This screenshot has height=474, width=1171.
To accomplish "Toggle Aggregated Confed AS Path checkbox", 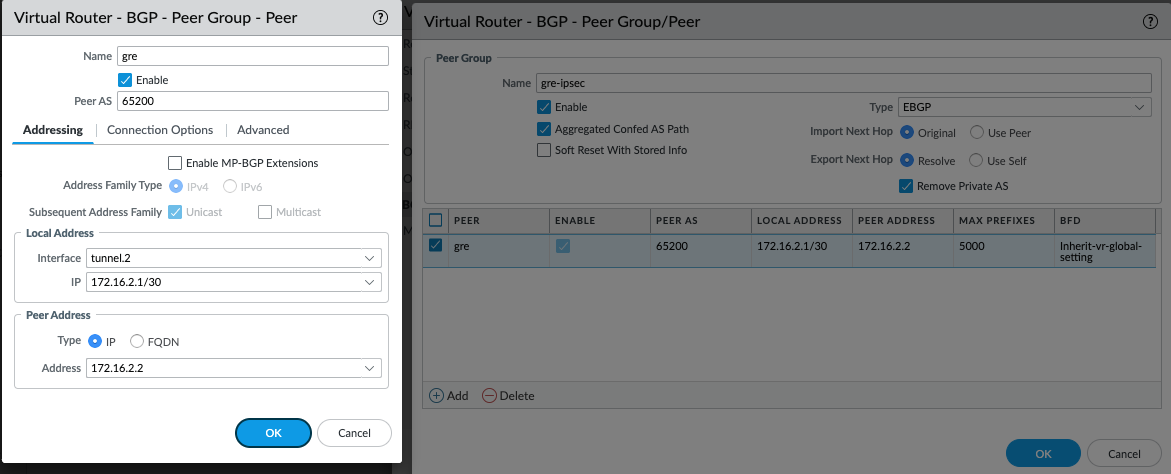I will point(544,129).
